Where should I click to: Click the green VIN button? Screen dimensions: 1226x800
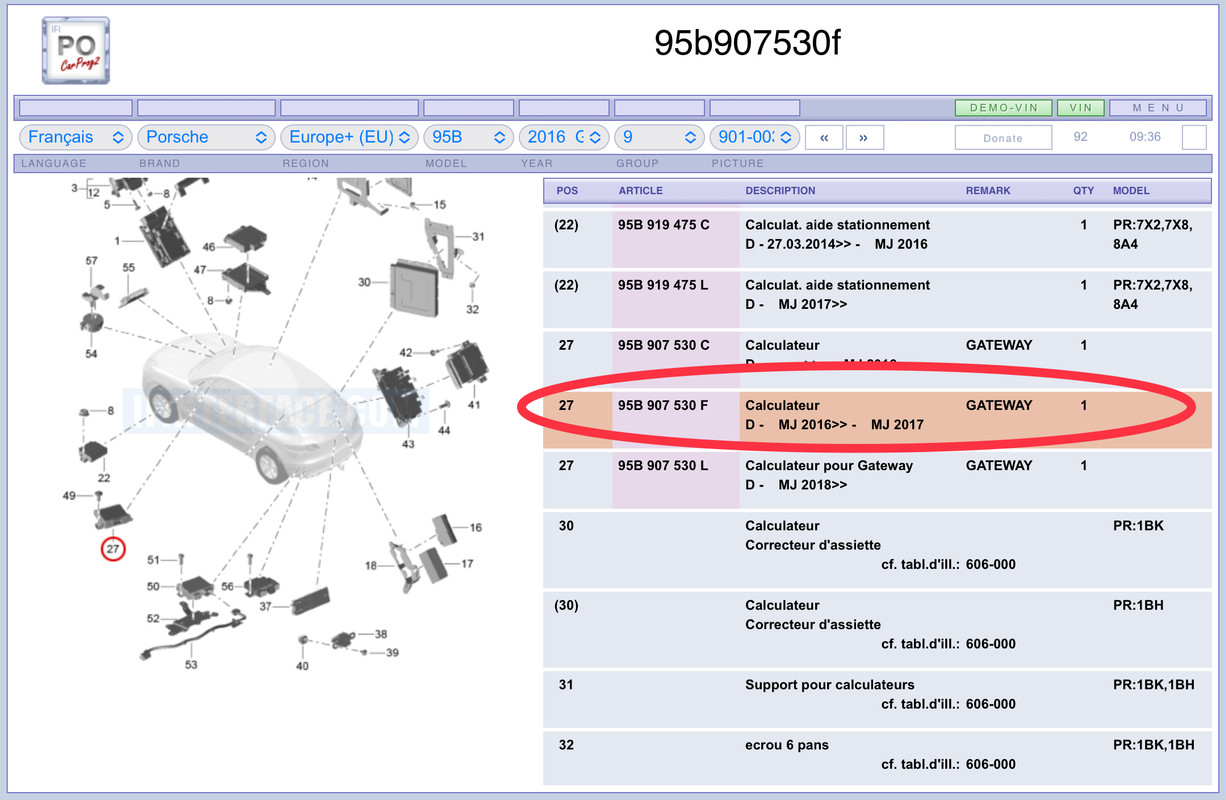[x=1081, y=107]
